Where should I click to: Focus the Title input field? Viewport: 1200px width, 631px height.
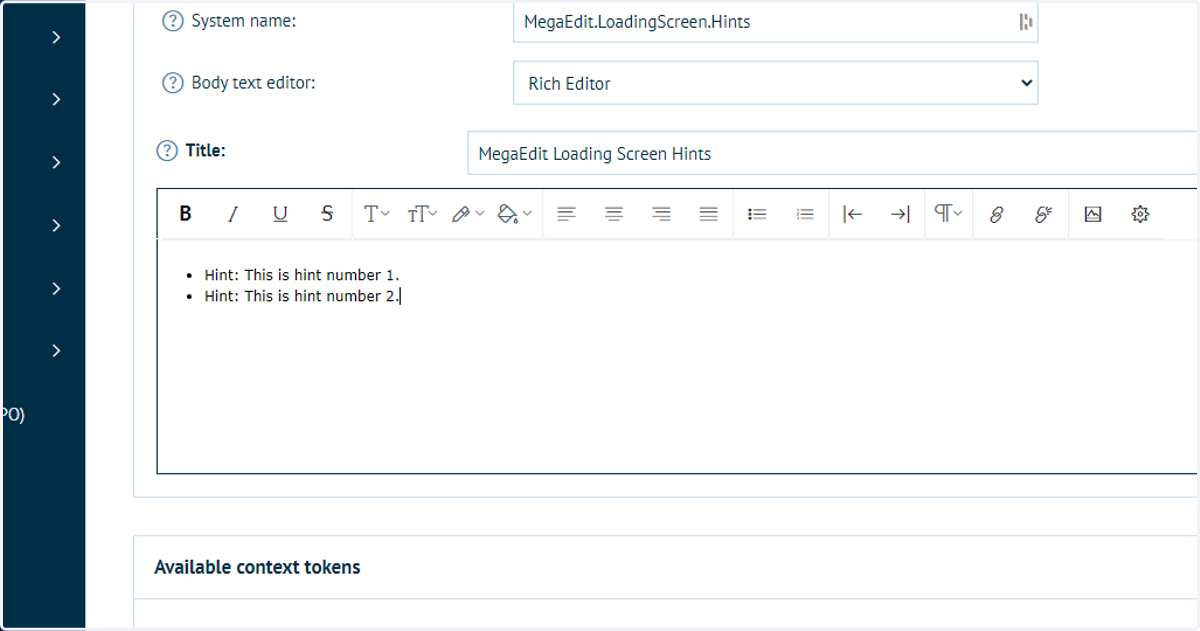point(832,154)
